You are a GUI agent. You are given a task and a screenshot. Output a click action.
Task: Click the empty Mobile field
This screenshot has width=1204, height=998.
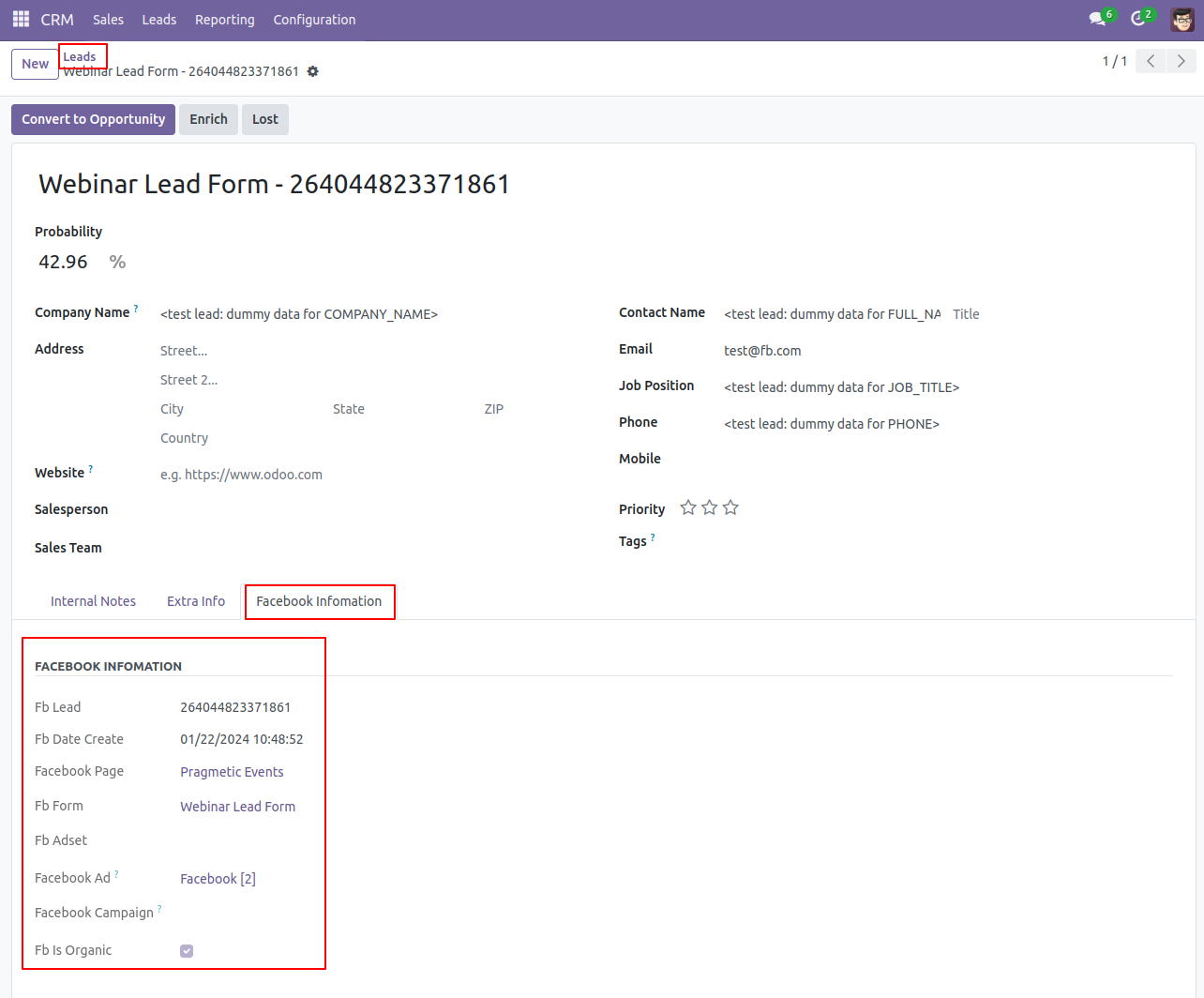tap(947, 461)
